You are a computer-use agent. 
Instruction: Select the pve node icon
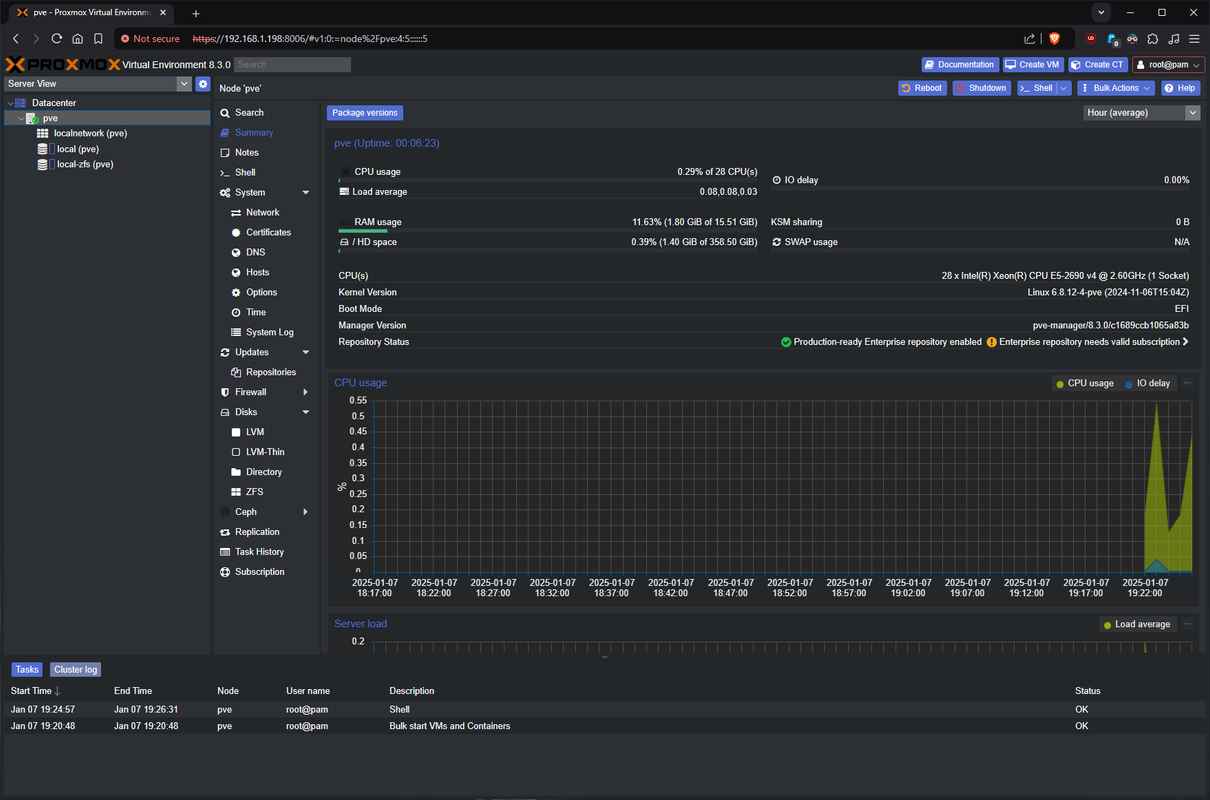33,118
